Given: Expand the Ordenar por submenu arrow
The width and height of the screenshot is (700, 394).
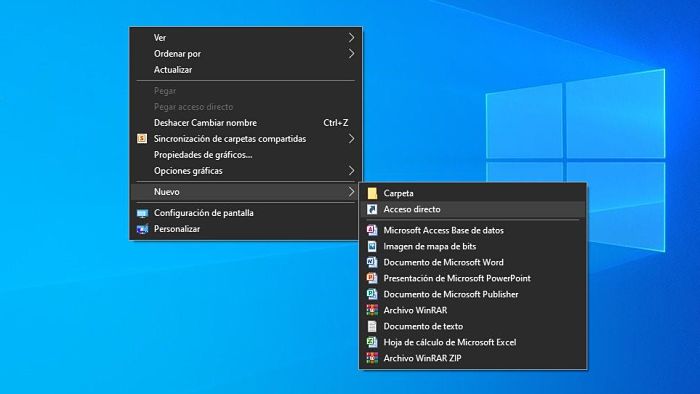Looking at the screenshot, I should coord(351,54).
